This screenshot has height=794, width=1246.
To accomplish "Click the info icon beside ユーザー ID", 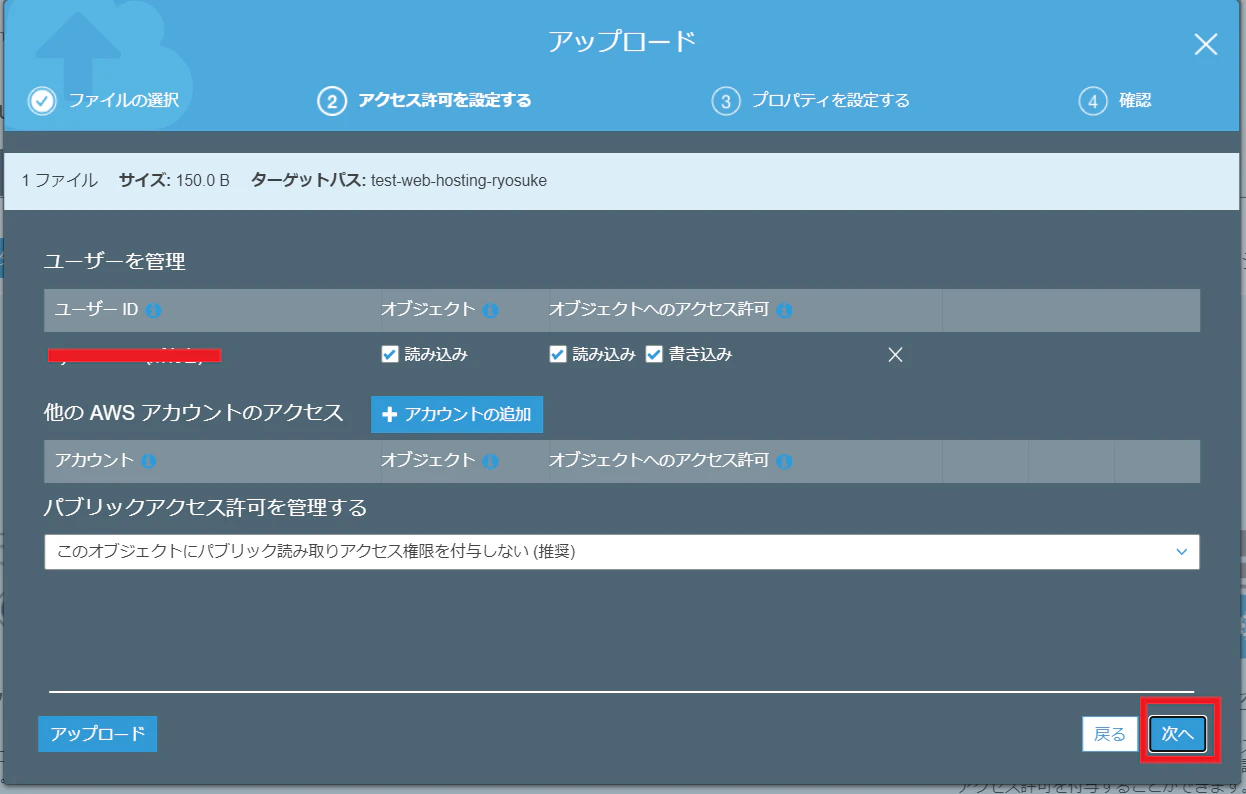I will [x=153, y=311].
